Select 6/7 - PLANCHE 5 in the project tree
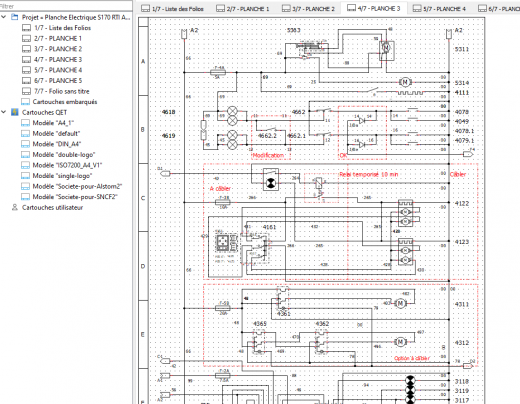 coord(58,80)
